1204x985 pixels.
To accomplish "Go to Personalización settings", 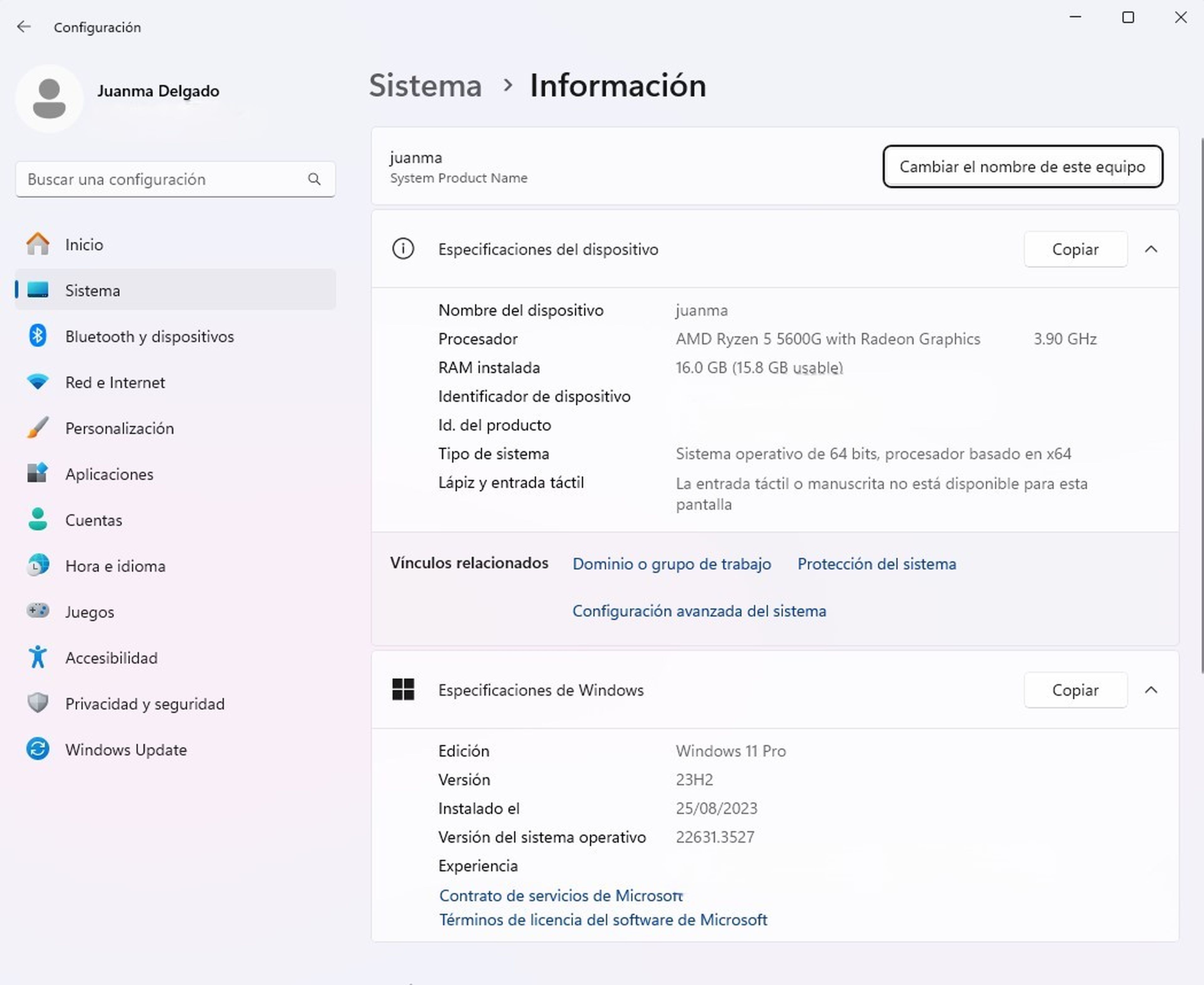I will pyautogui.click(x=175, y=428).
